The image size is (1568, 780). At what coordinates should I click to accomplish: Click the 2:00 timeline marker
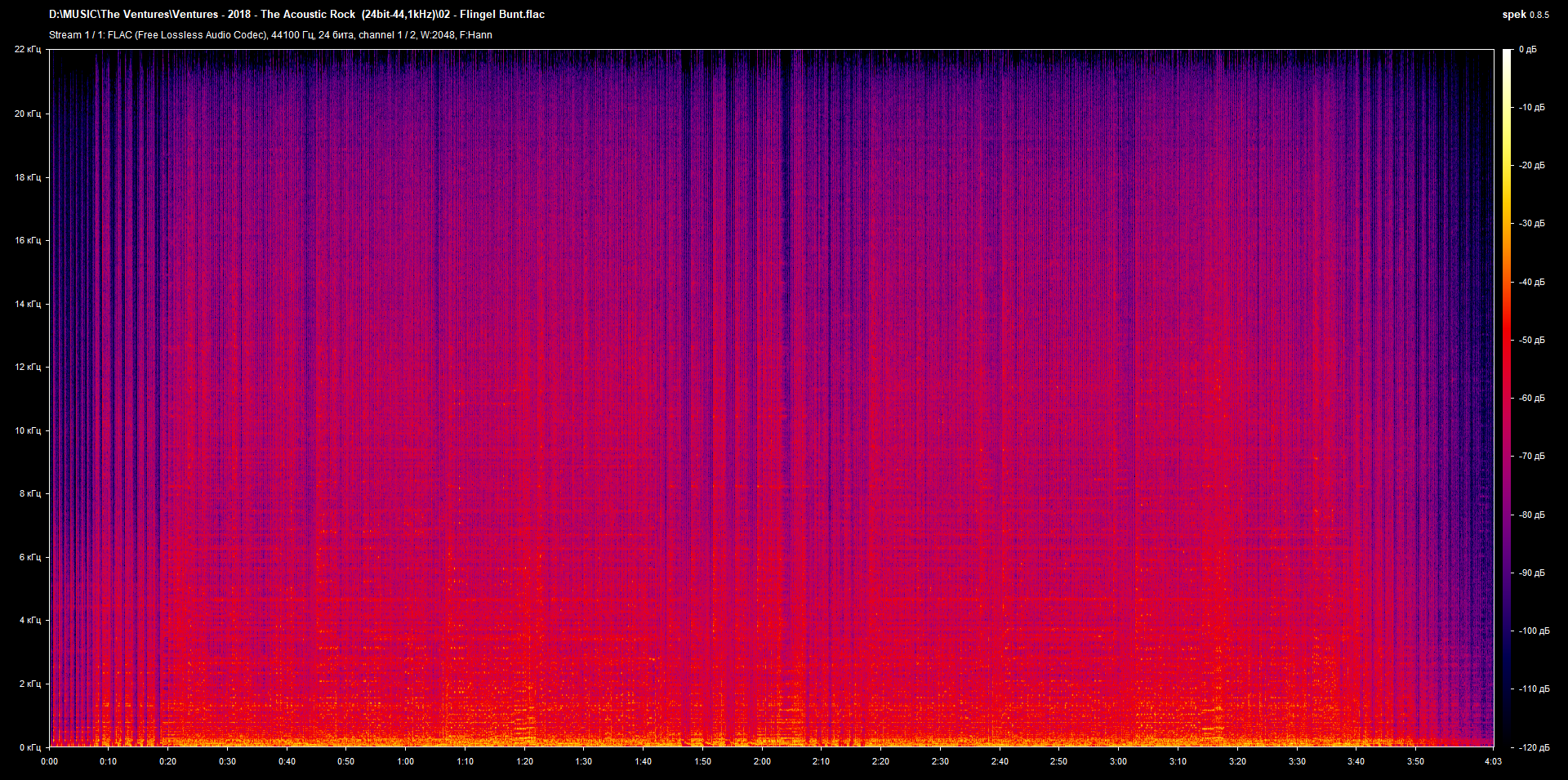coord(760,760)
